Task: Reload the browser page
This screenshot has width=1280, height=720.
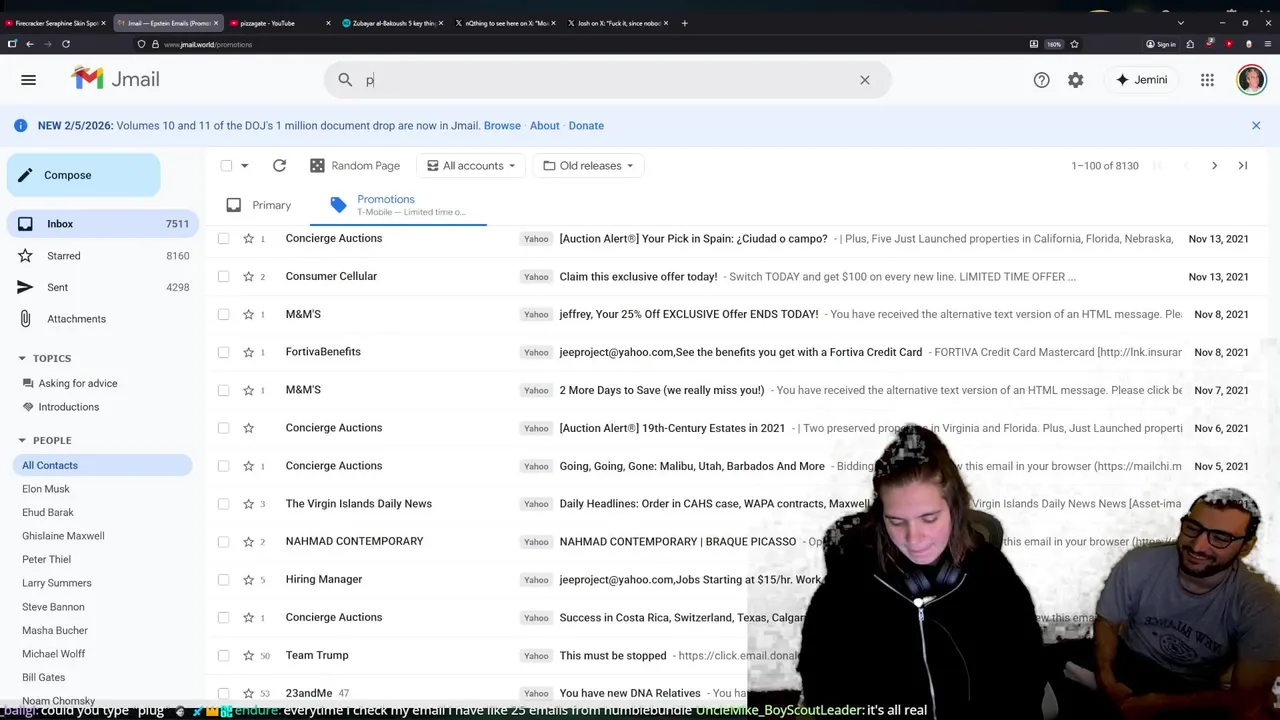Action: pyautogui.click(x=66, y=44)
